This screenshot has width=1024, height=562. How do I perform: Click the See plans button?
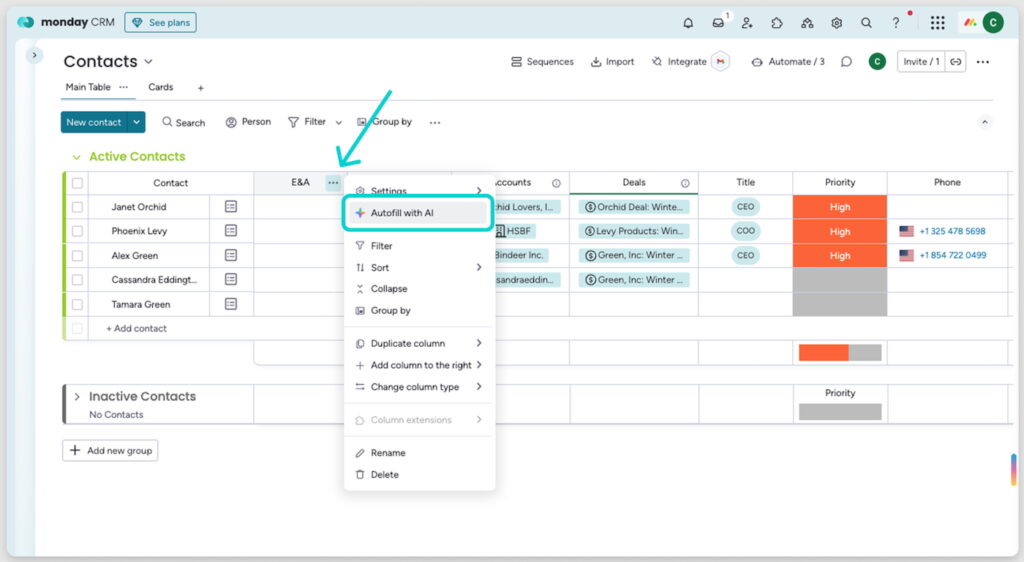click(x=161, y=23)
